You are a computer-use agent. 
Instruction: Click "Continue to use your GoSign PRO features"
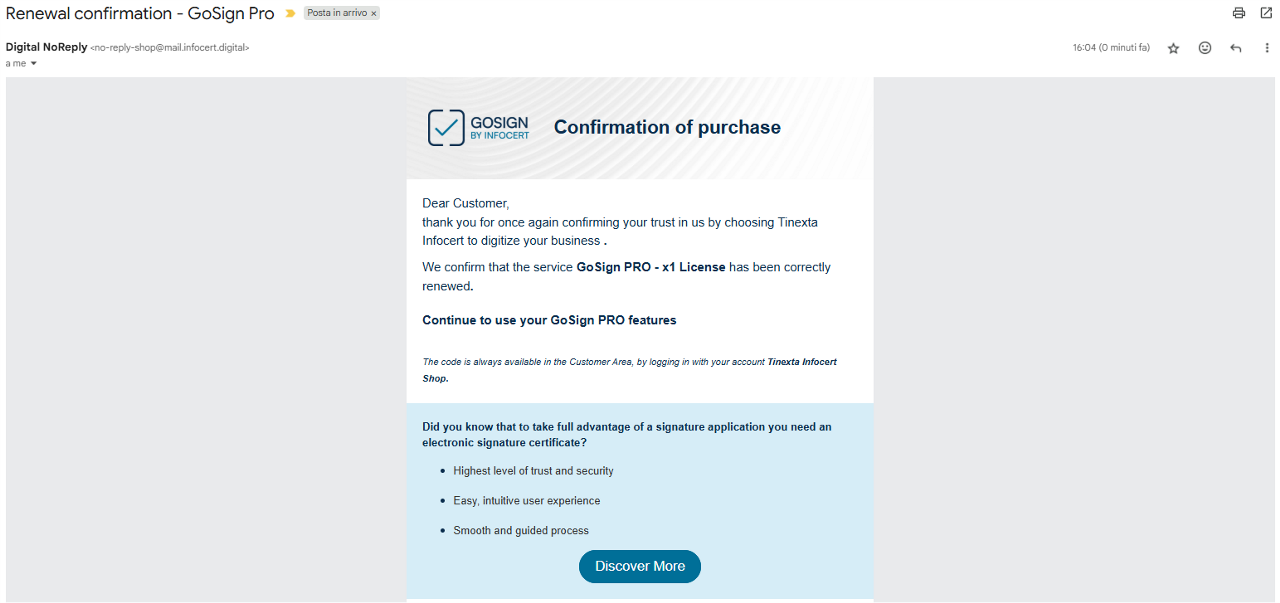point(549,320)
